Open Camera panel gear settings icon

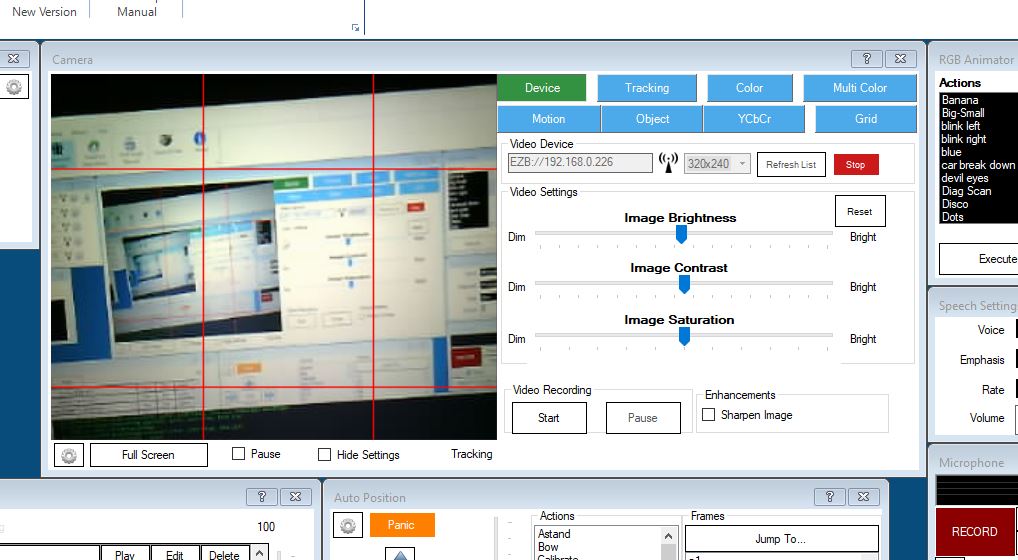coord(69,456)
